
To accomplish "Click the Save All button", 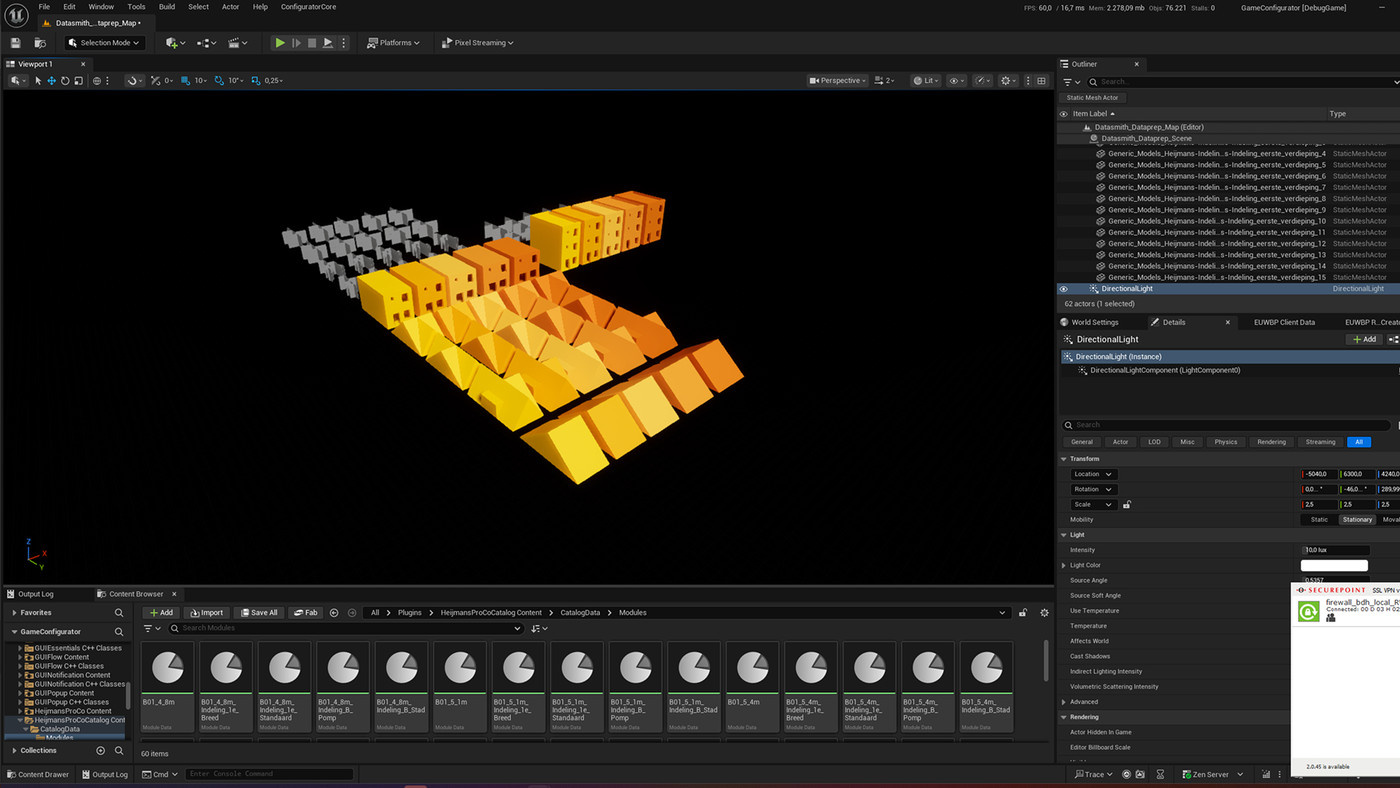I will pos(259,613).
